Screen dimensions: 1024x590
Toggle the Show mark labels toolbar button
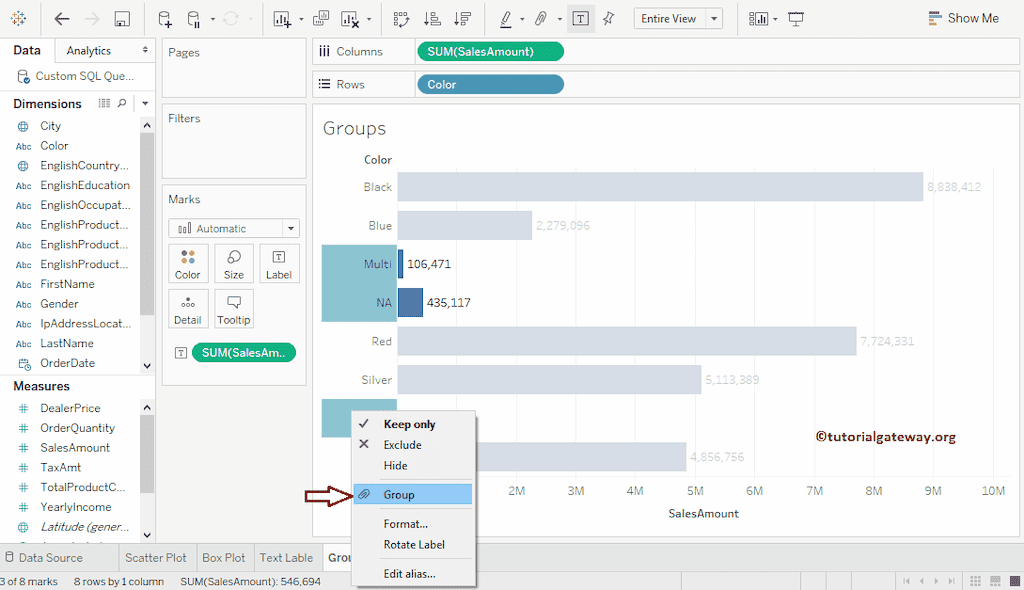tap(579, 19)
